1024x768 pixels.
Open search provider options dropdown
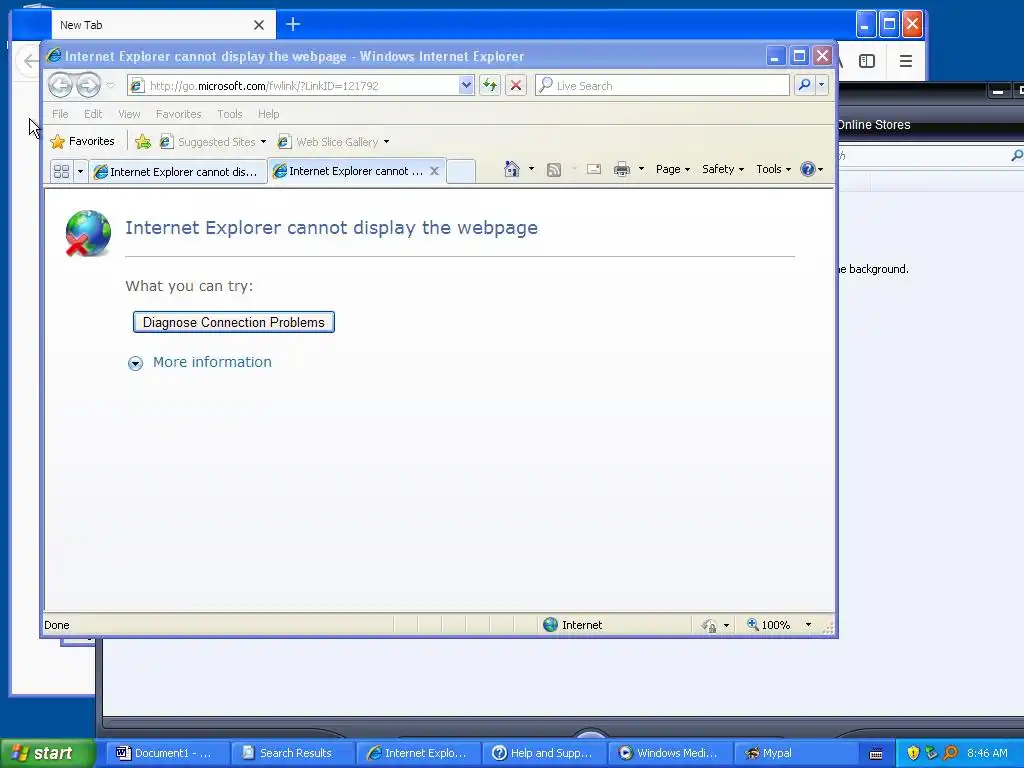(x=822, y=86)
